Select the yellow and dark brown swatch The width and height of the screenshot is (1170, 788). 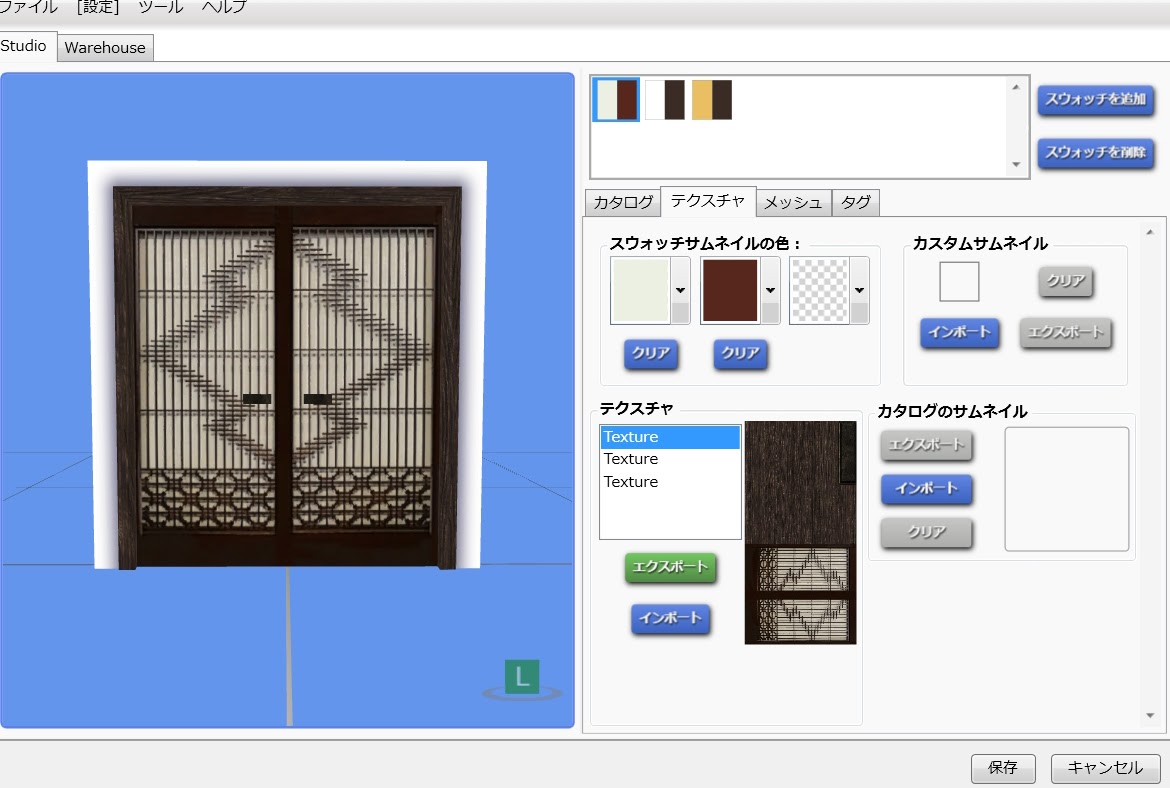click(712, 100)
